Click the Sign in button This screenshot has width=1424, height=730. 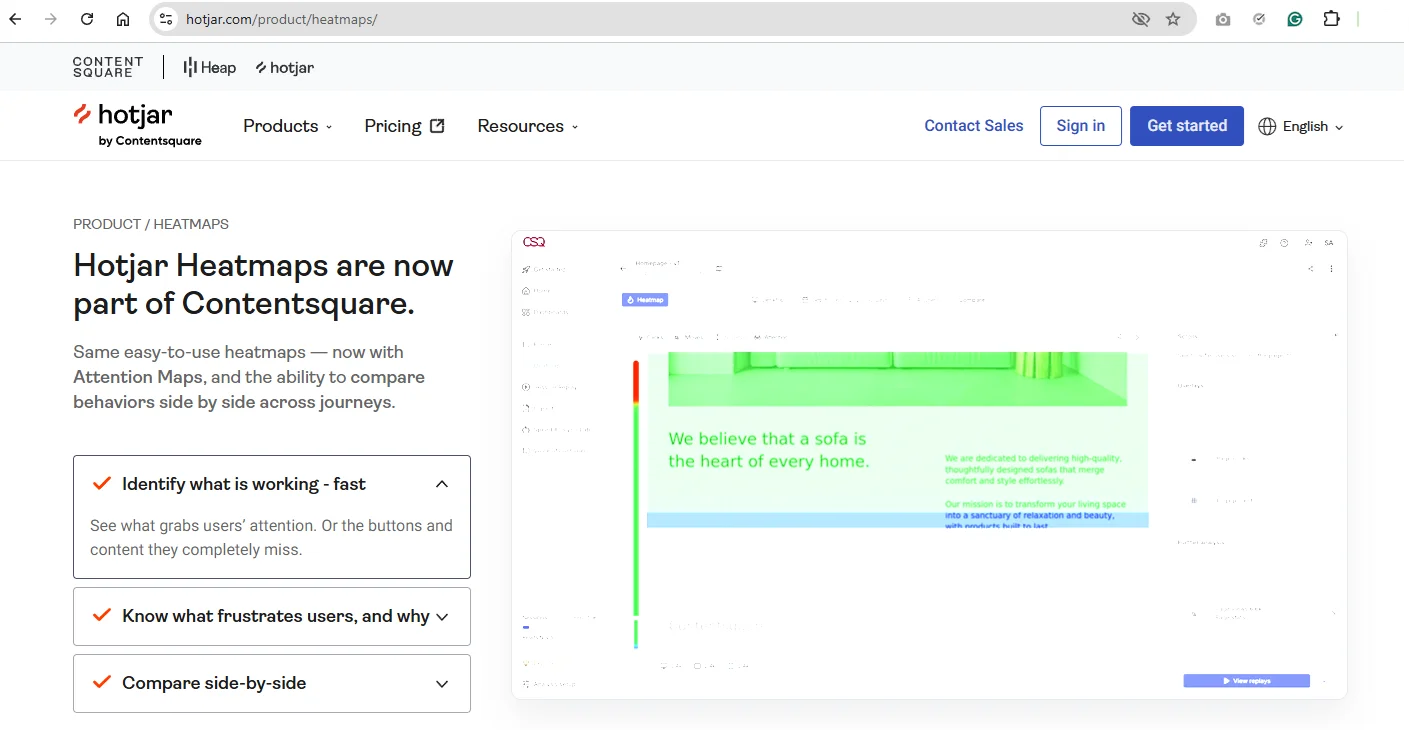click(x=1081, y=126)
